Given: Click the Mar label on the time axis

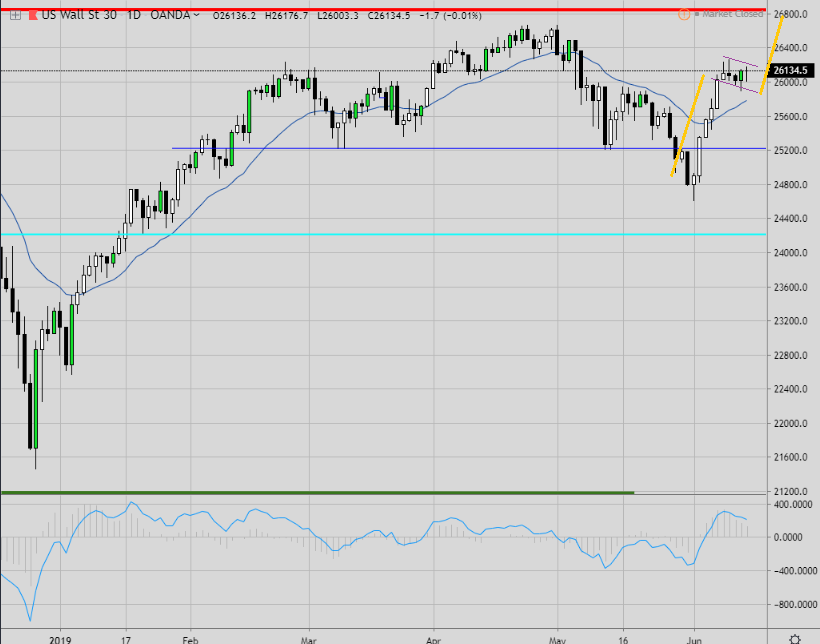Looking at the screenshot, I should [x=309, y=639].
